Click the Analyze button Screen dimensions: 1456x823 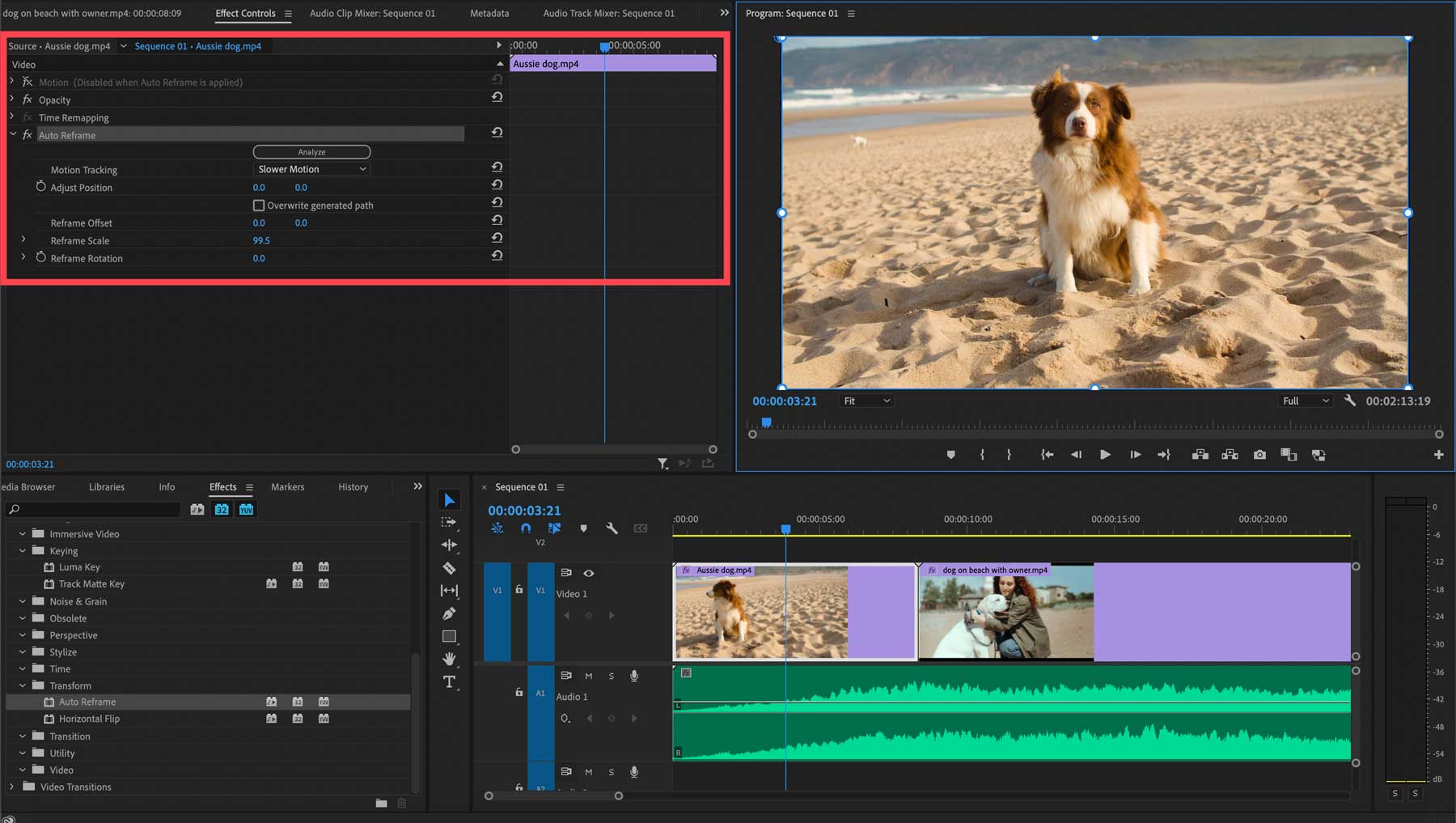point(311,152)
